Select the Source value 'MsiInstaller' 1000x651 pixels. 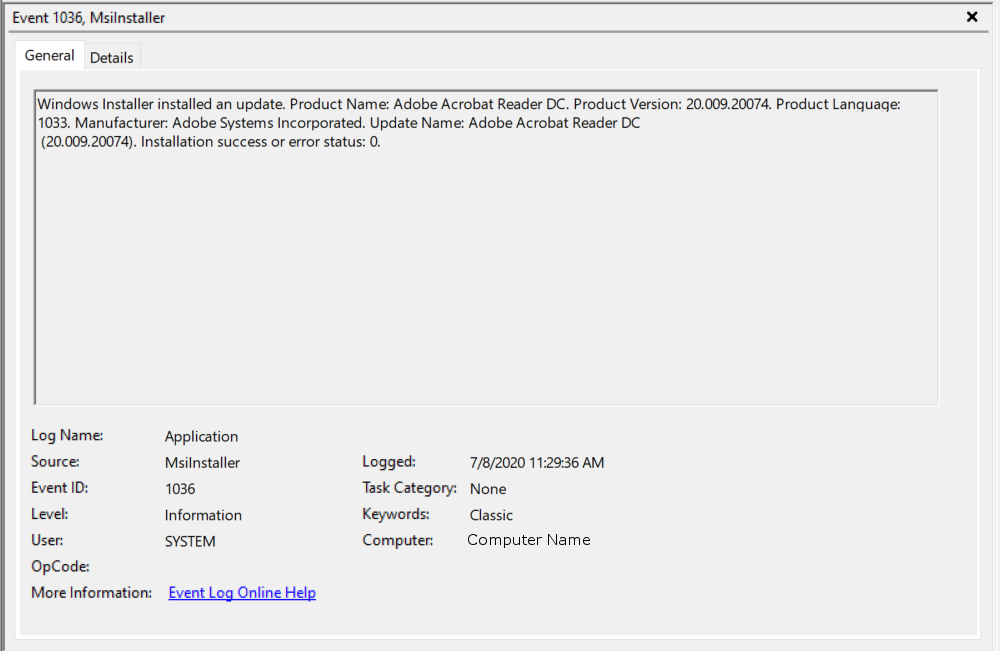coord(202,462)
